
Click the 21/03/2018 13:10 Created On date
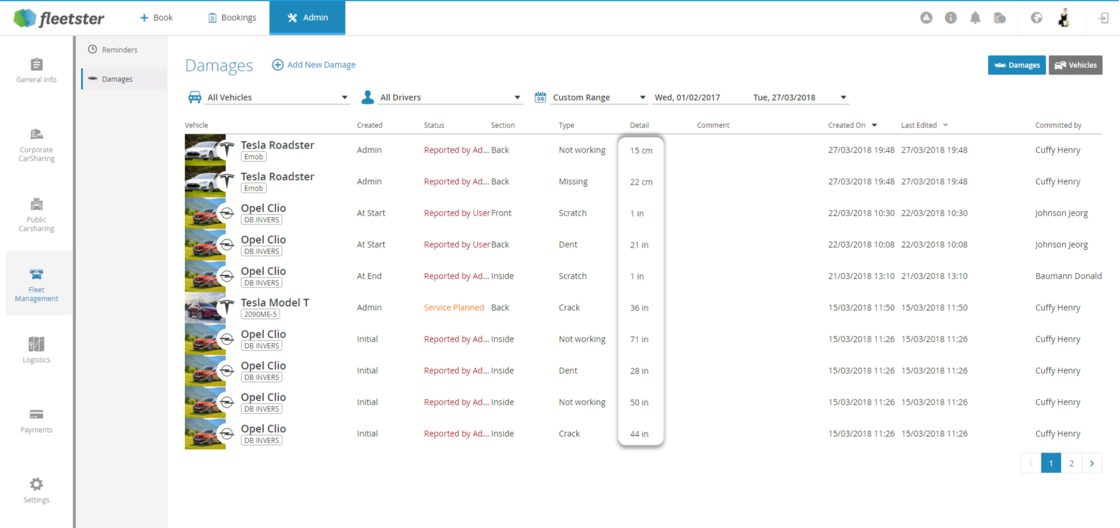(x=861, y=276)
